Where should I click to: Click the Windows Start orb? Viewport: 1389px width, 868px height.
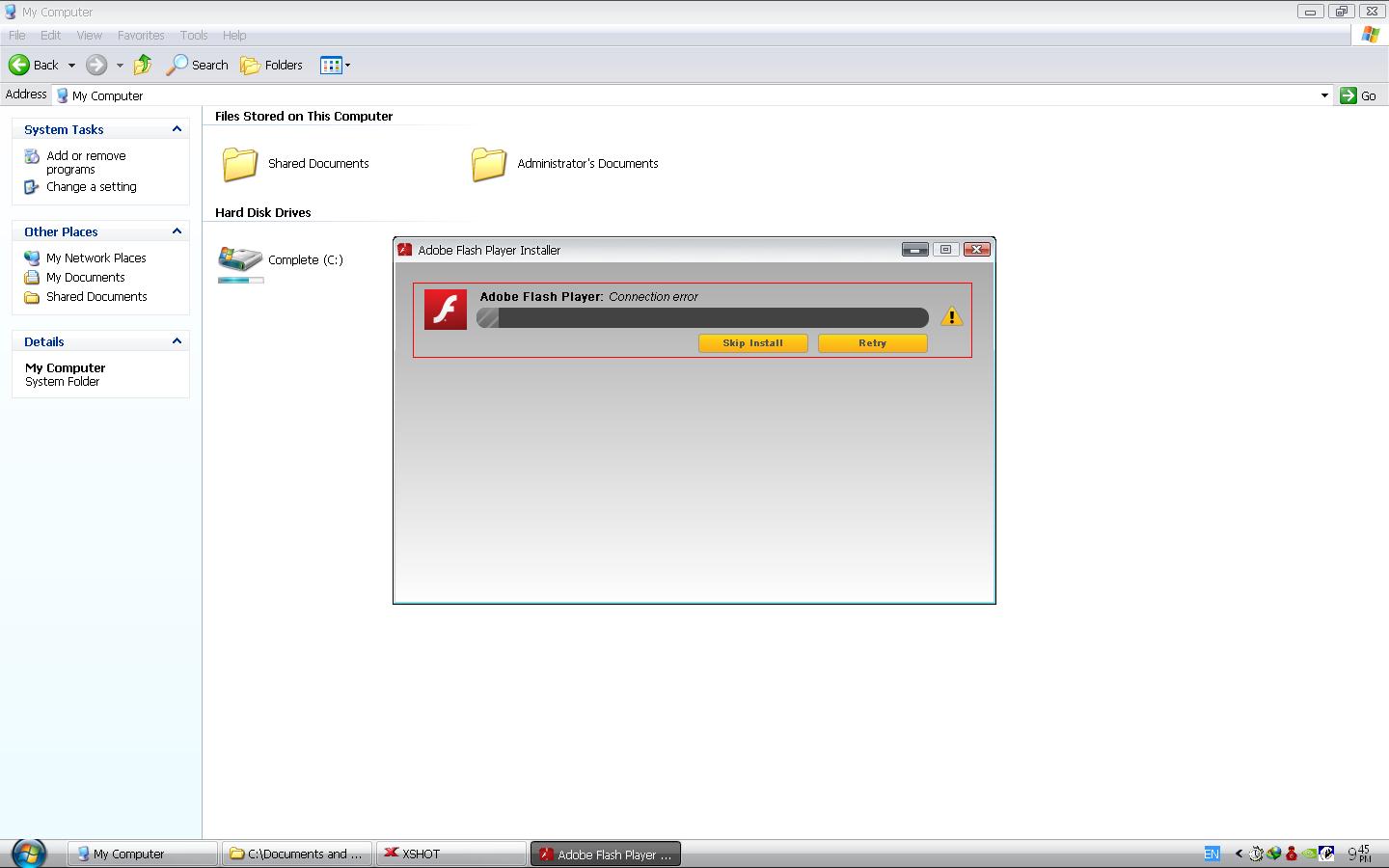(28, 854)
